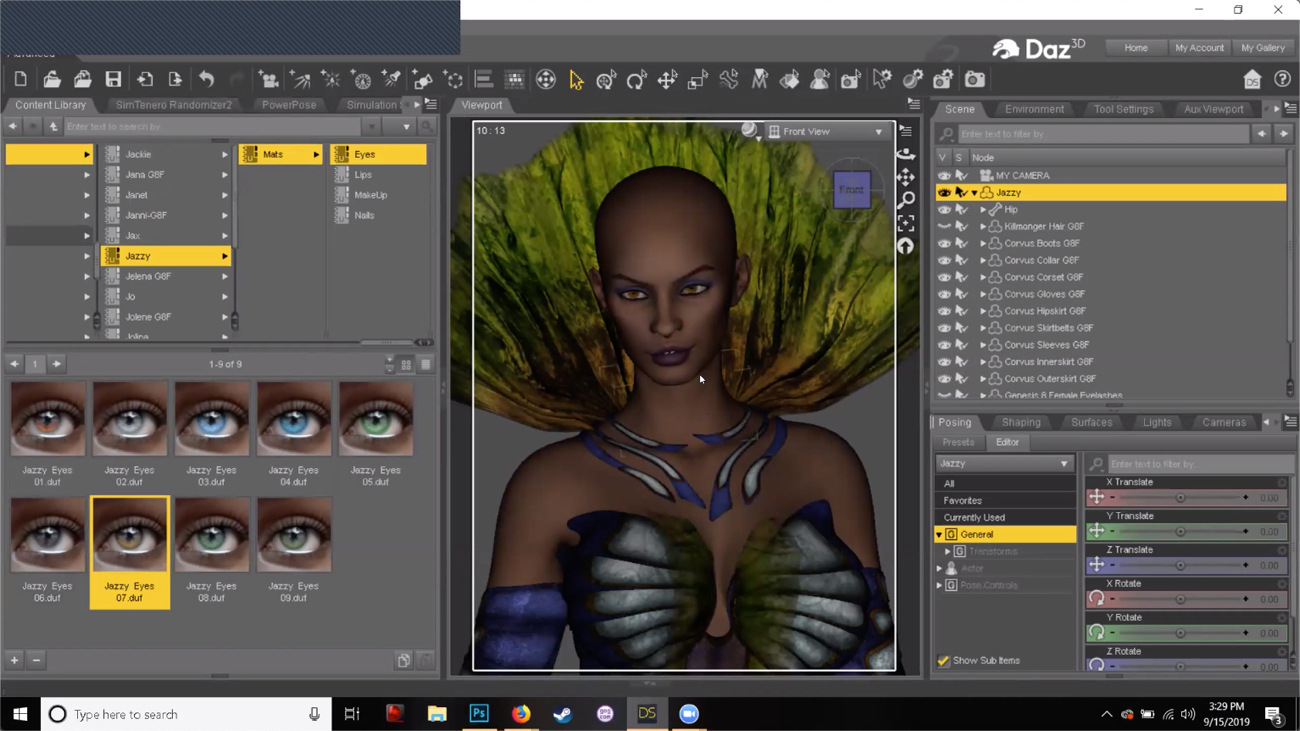The height and width of the screenshot is (731, 1300).
Task: Select the Rotate tool icon
Action: click(636, 79)
